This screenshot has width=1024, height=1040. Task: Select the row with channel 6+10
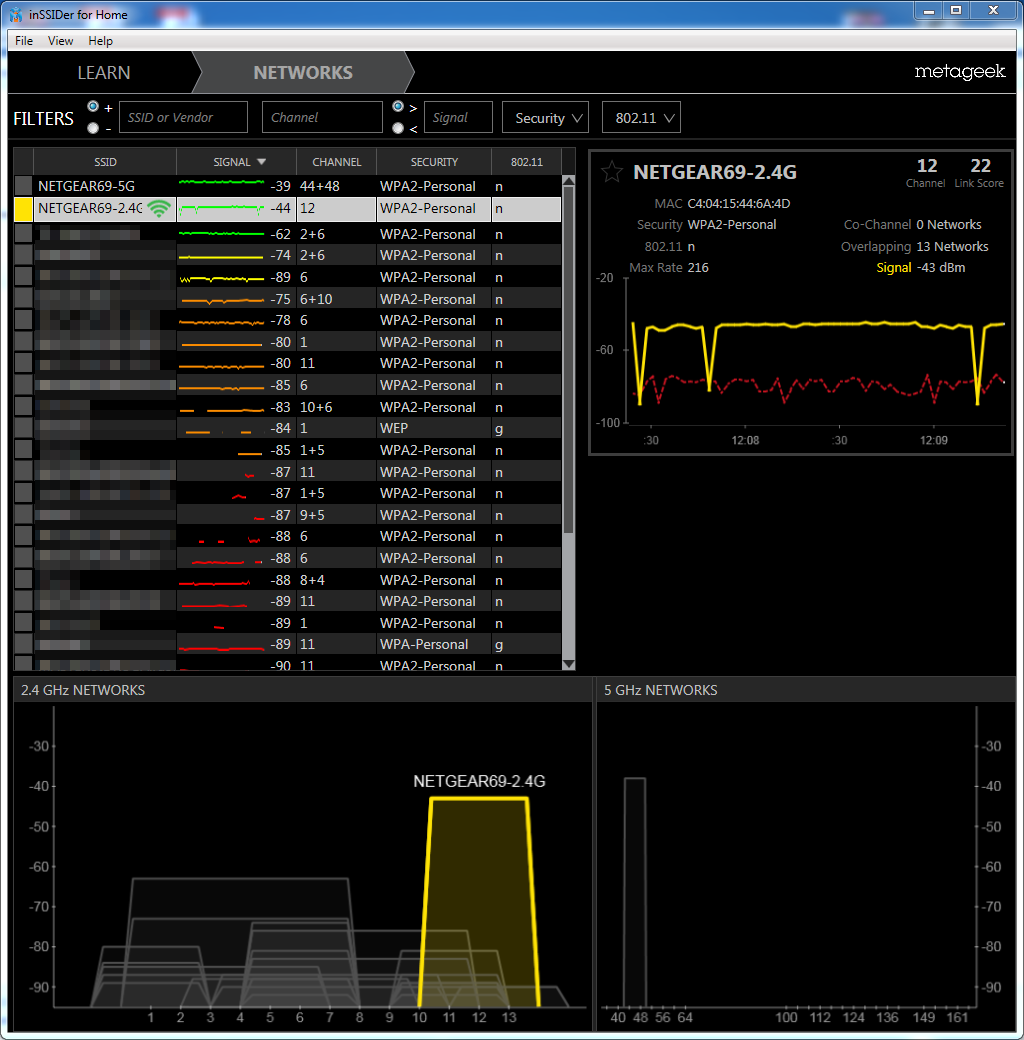[x=288, y=298]
